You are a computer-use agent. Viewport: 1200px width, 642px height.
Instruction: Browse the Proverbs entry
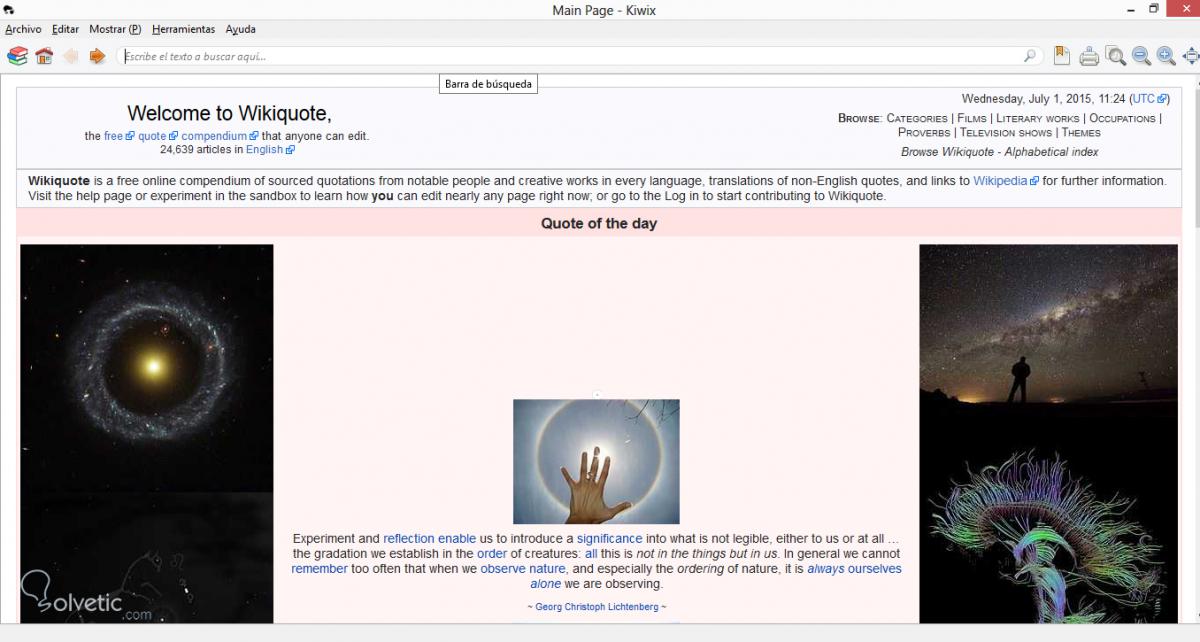(924, 132)
